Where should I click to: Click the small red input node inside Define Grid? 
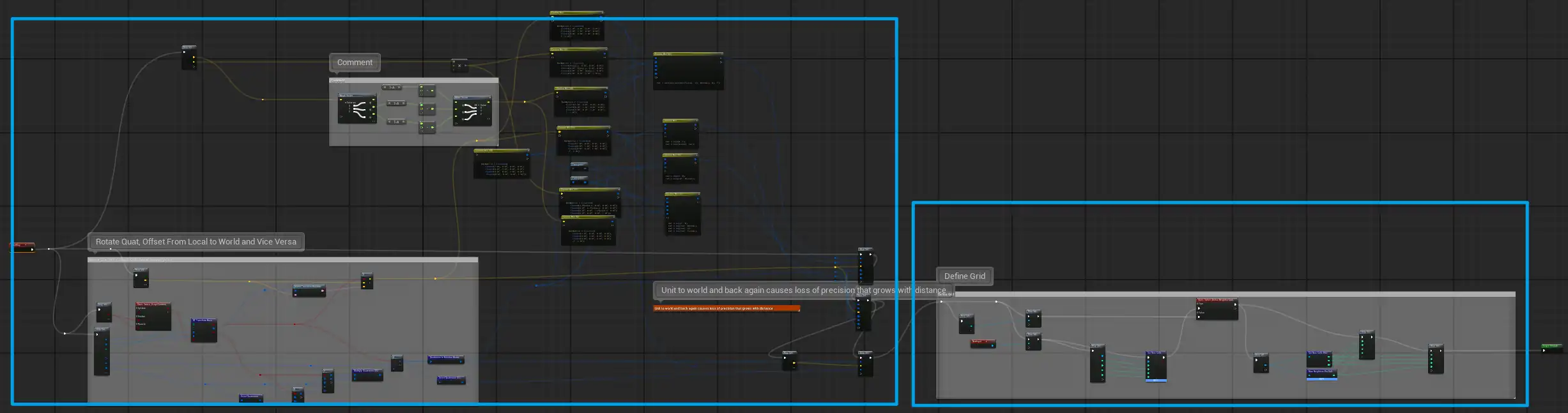(983, 343)
